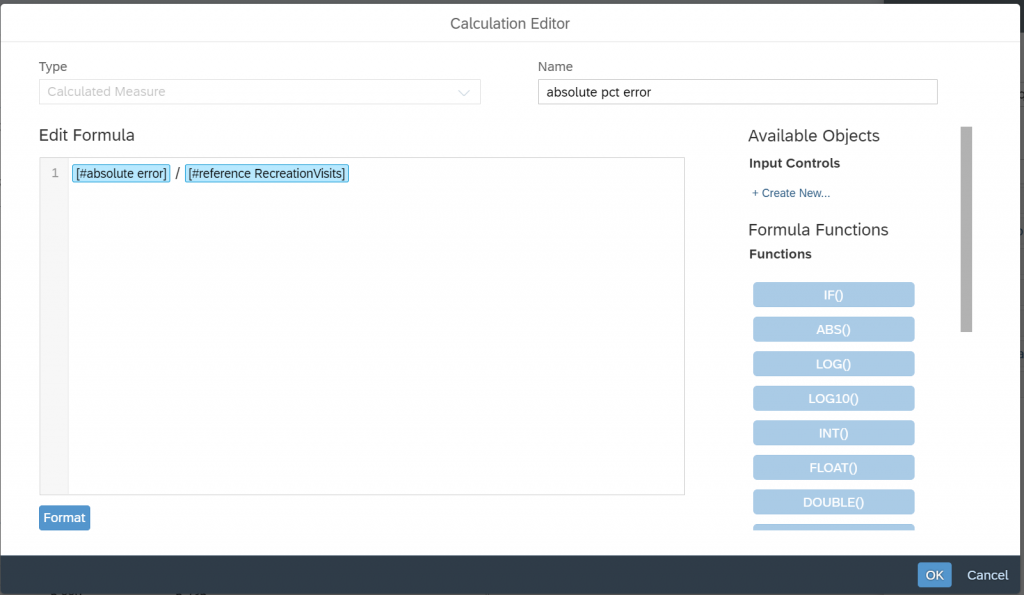Screen dimensions: 1024x595
Task: Open the Type dropdown chevron
Action: point(464,92)
